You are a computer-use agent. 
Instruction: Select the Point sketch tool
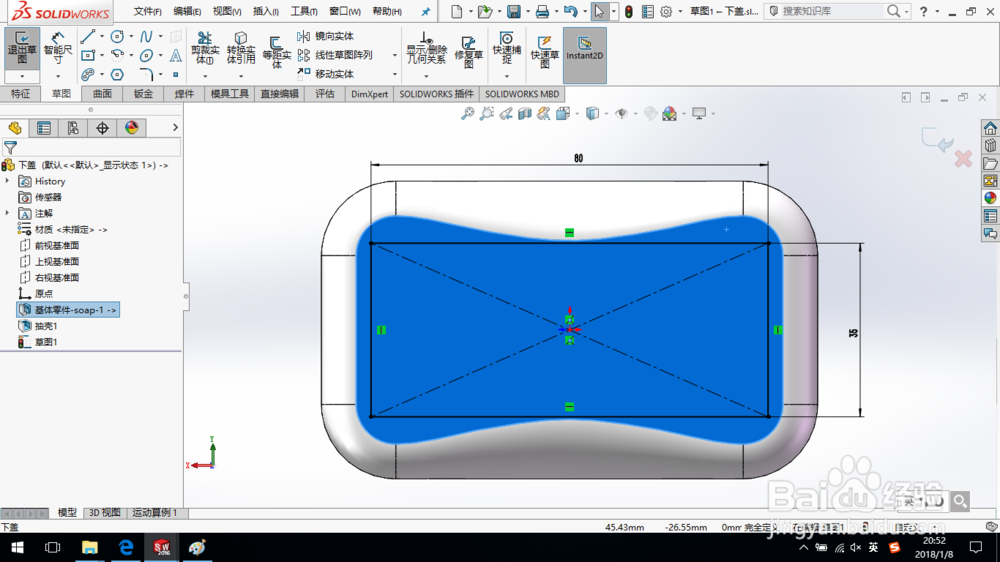[x=175, y=75]
